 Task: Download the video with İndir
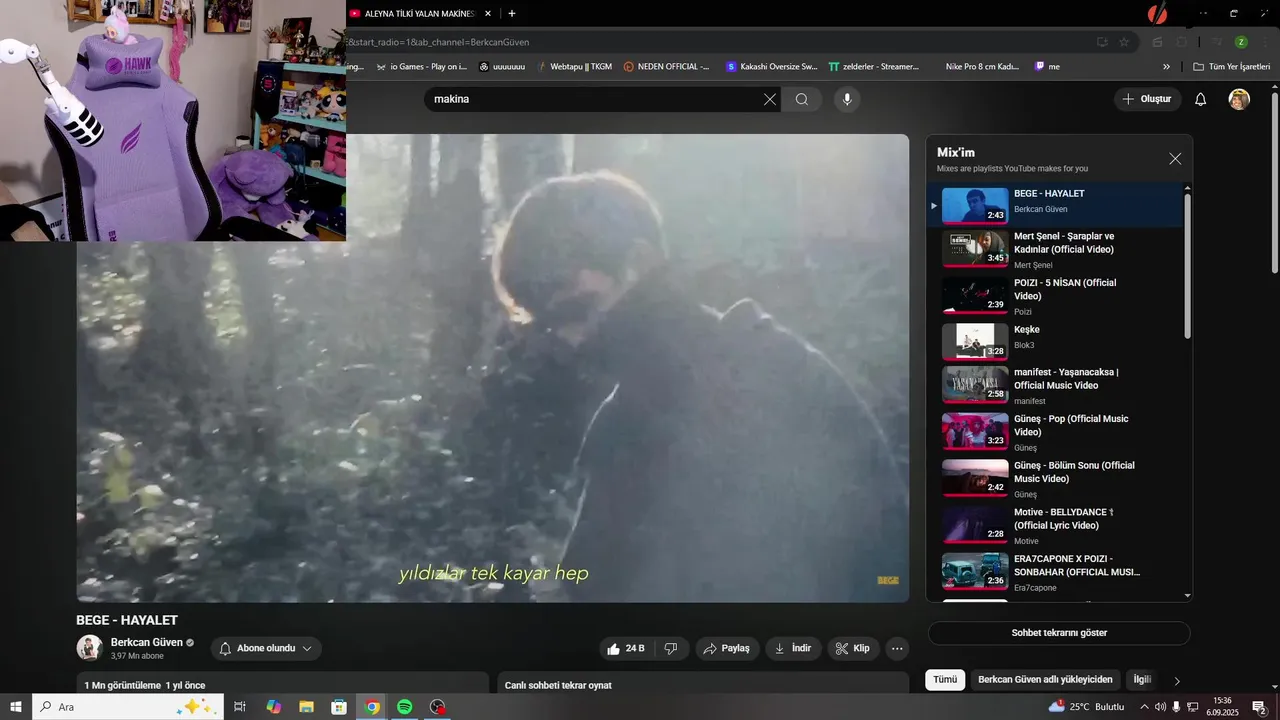point(794,648)
